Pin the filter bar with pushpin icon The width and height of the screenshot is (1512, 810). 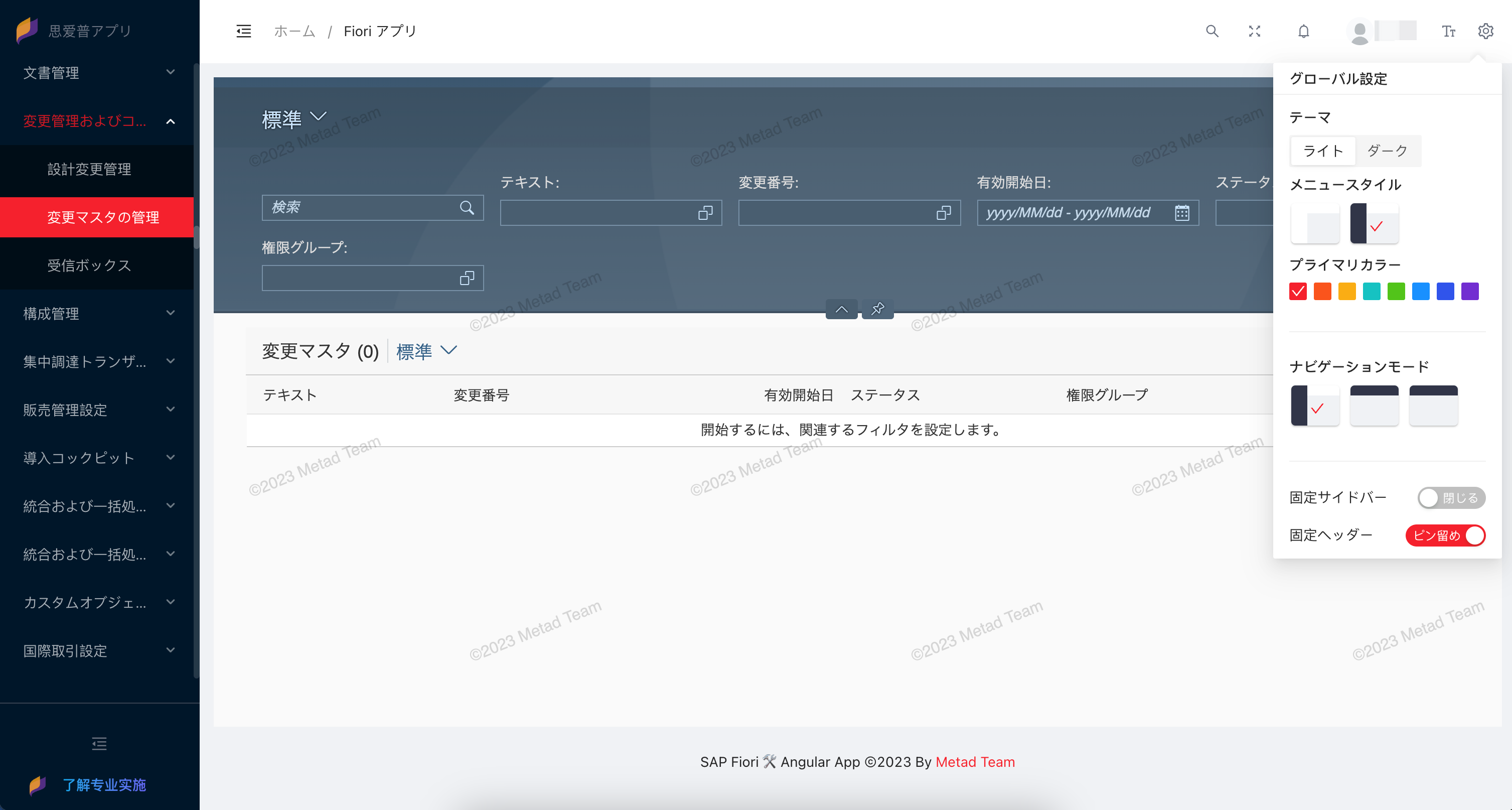877,309
